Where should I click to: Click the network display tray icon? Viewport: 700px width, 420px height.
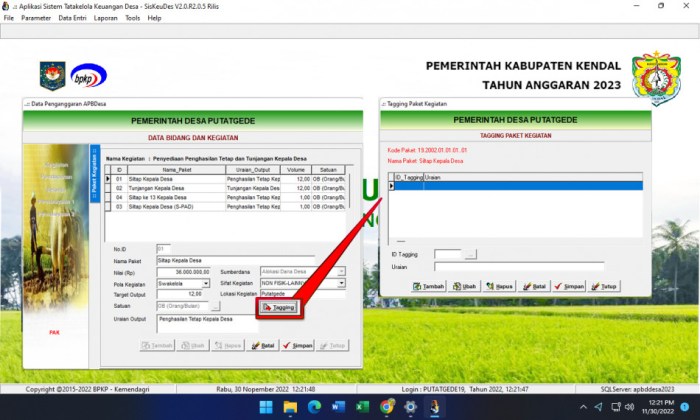pyautogui.click(x=616, y=407)
